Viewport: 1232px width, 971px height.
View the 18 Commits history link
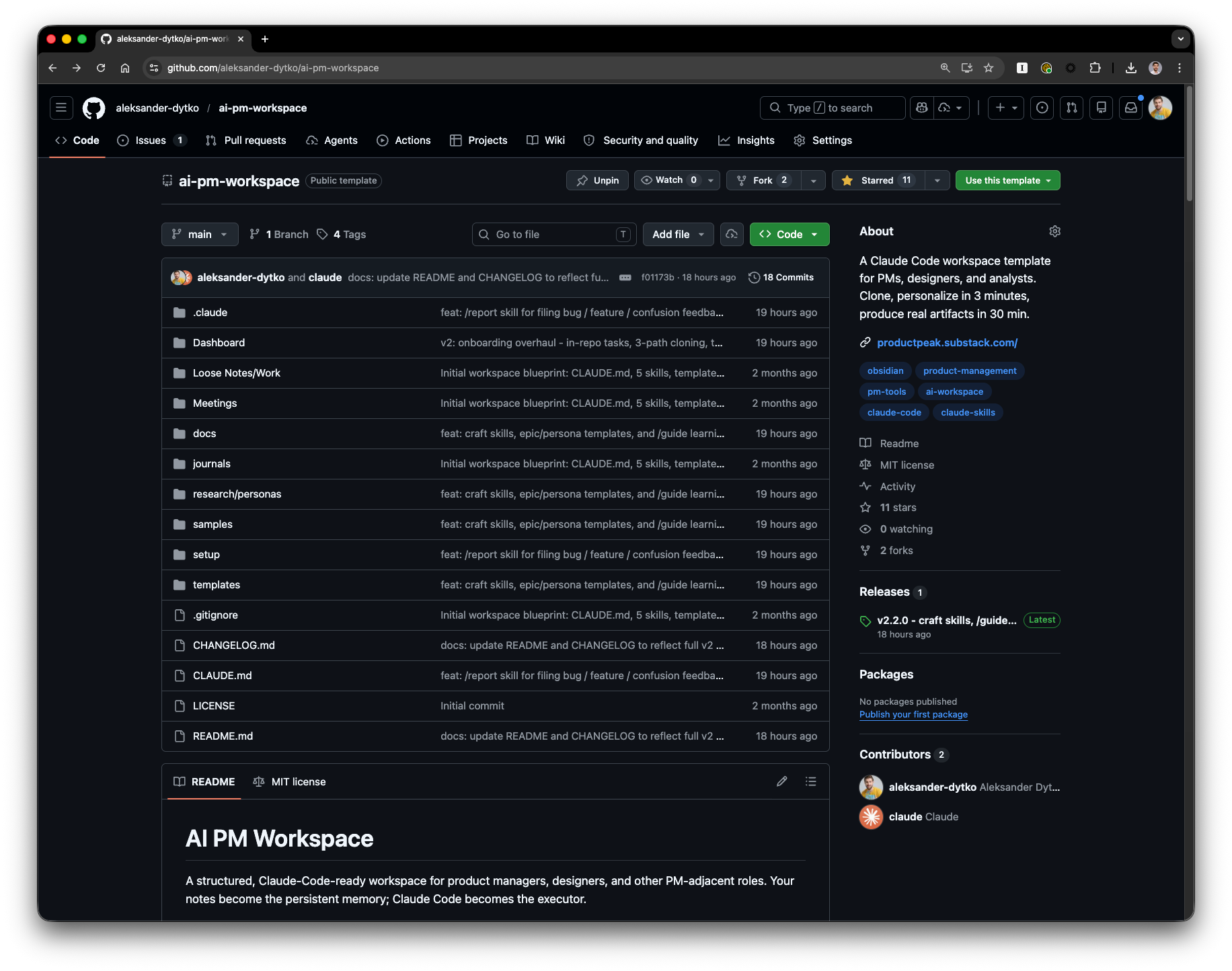pyautogui.click(x=781, y=277)
